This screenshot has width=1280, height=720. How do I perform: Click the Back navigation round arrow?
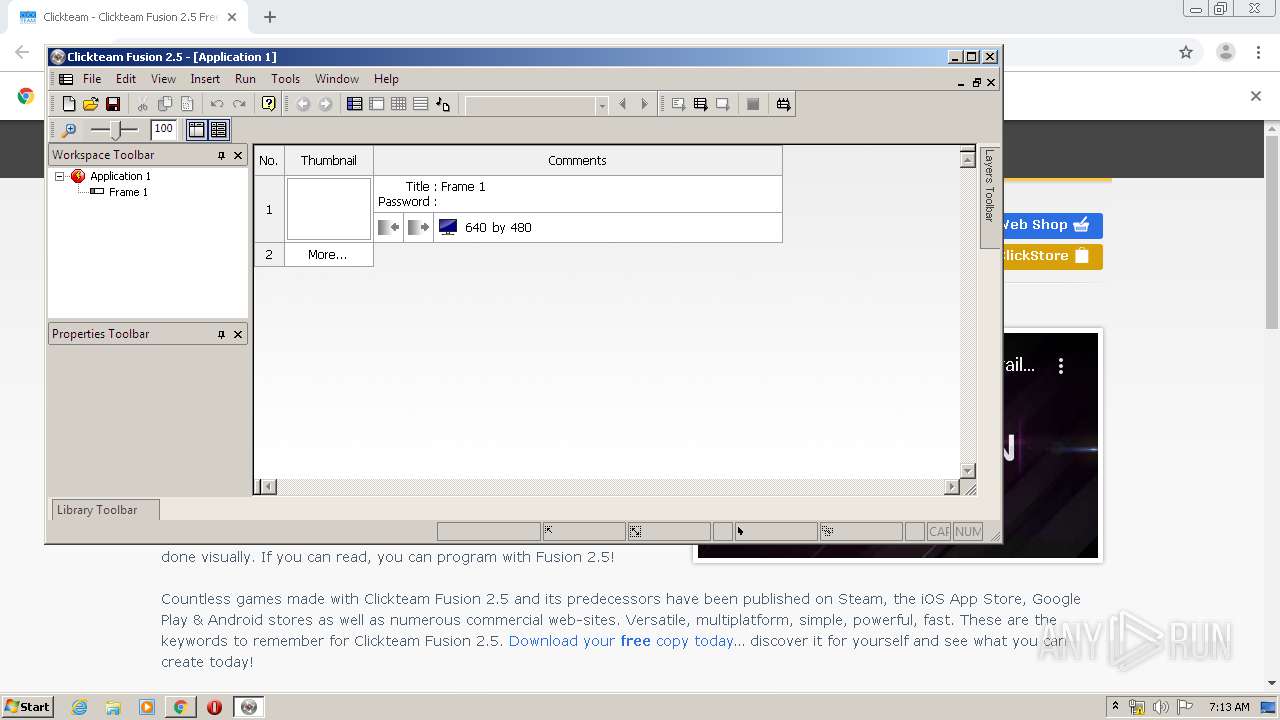pyautogui.click(x=303, y=104)
